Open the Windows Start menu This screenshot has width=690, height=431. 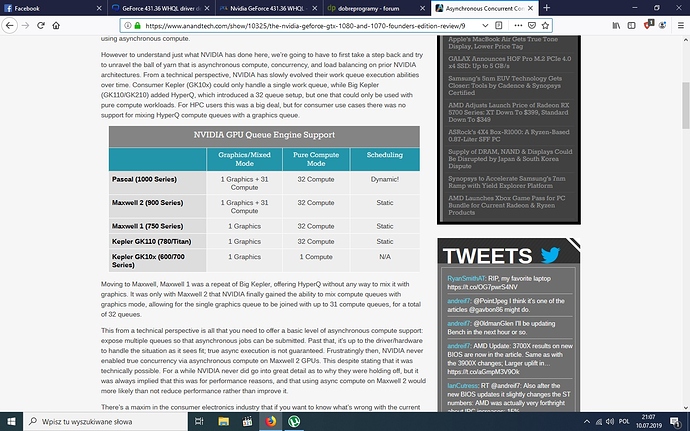(11, 421)
